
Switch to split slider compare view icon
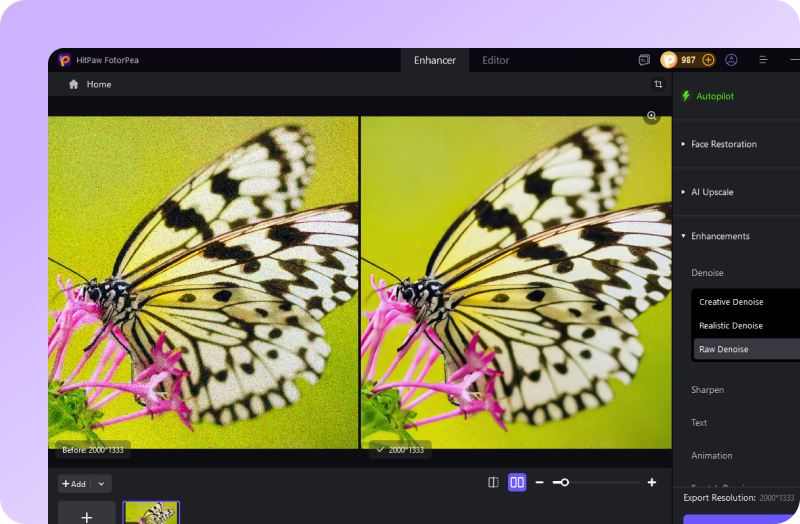493,483
